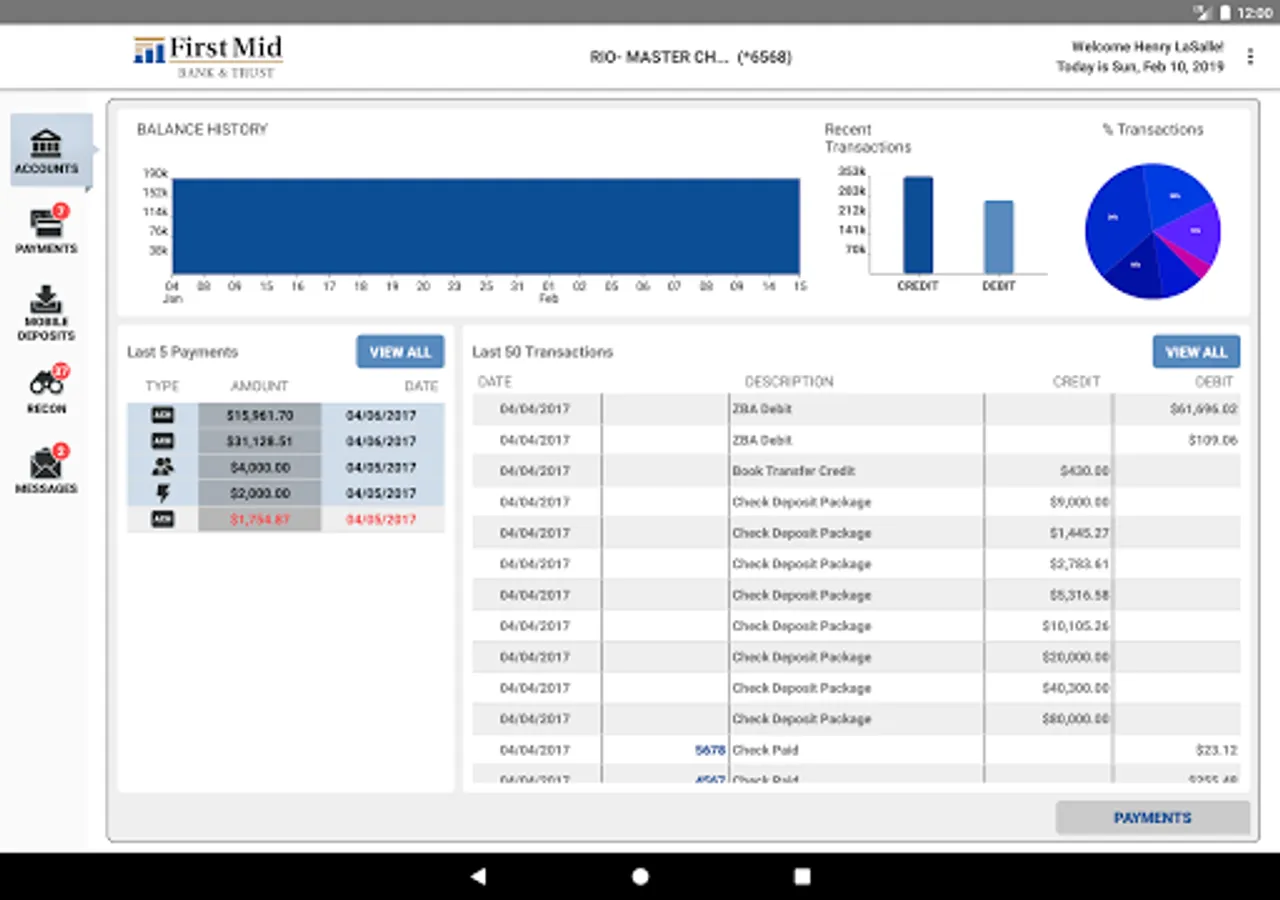This screenshot has height=900, width=1280.
Task: Tap the First Mid Bank logo
Action: [208, 57]
